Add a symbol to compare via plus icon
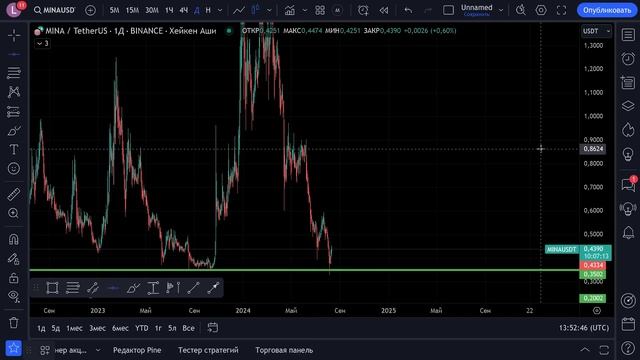 90,10
